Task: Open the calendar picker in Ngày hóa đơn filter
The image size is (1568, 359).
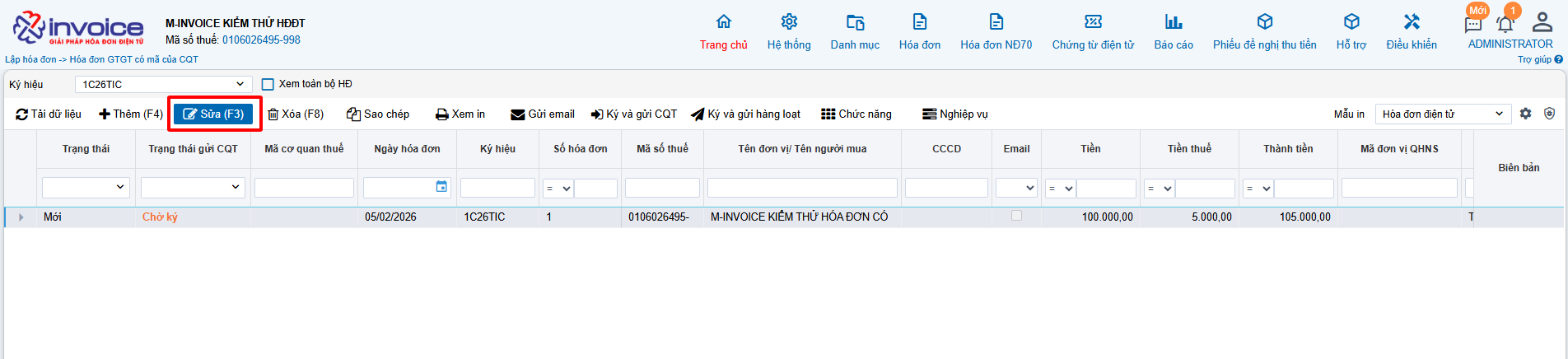Action: tap(441, 187)
